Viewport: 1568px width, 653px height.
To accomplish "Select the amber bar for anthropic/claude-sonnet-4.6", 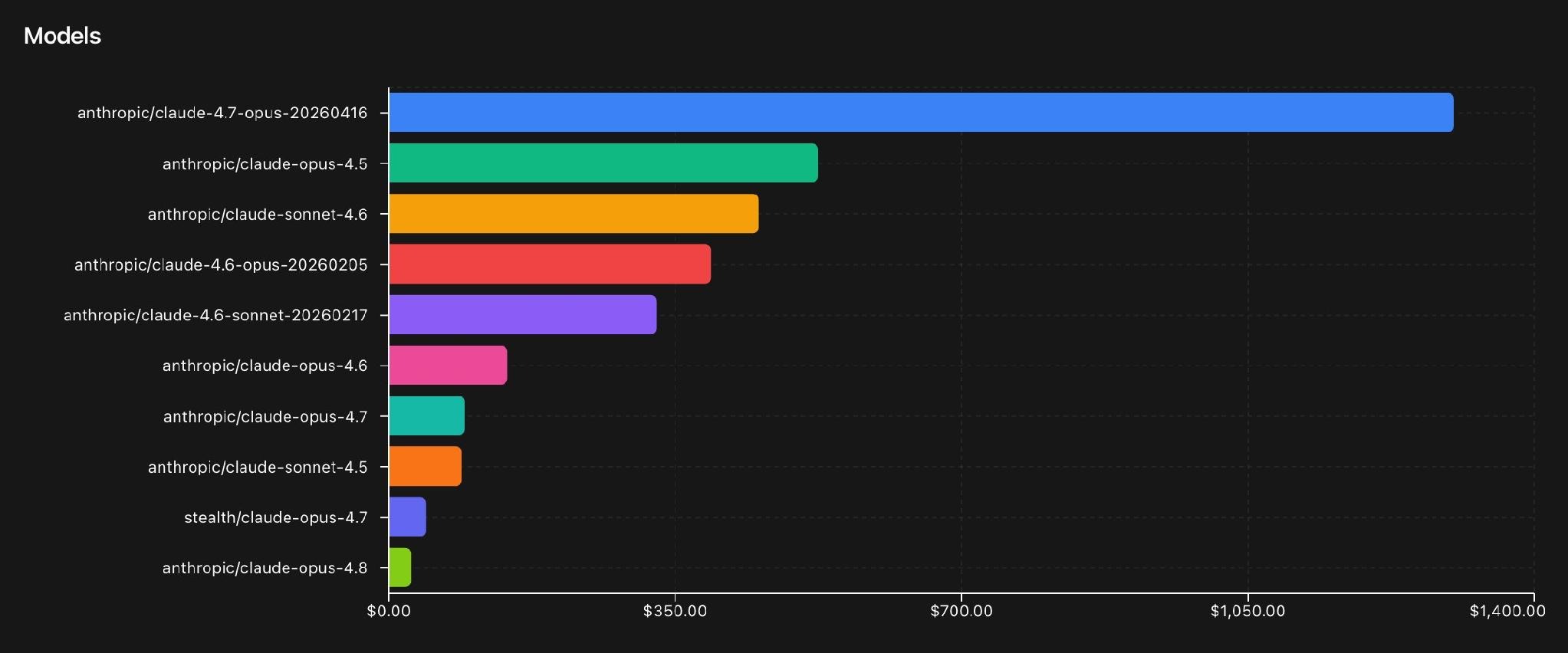I will coord(574,214).
